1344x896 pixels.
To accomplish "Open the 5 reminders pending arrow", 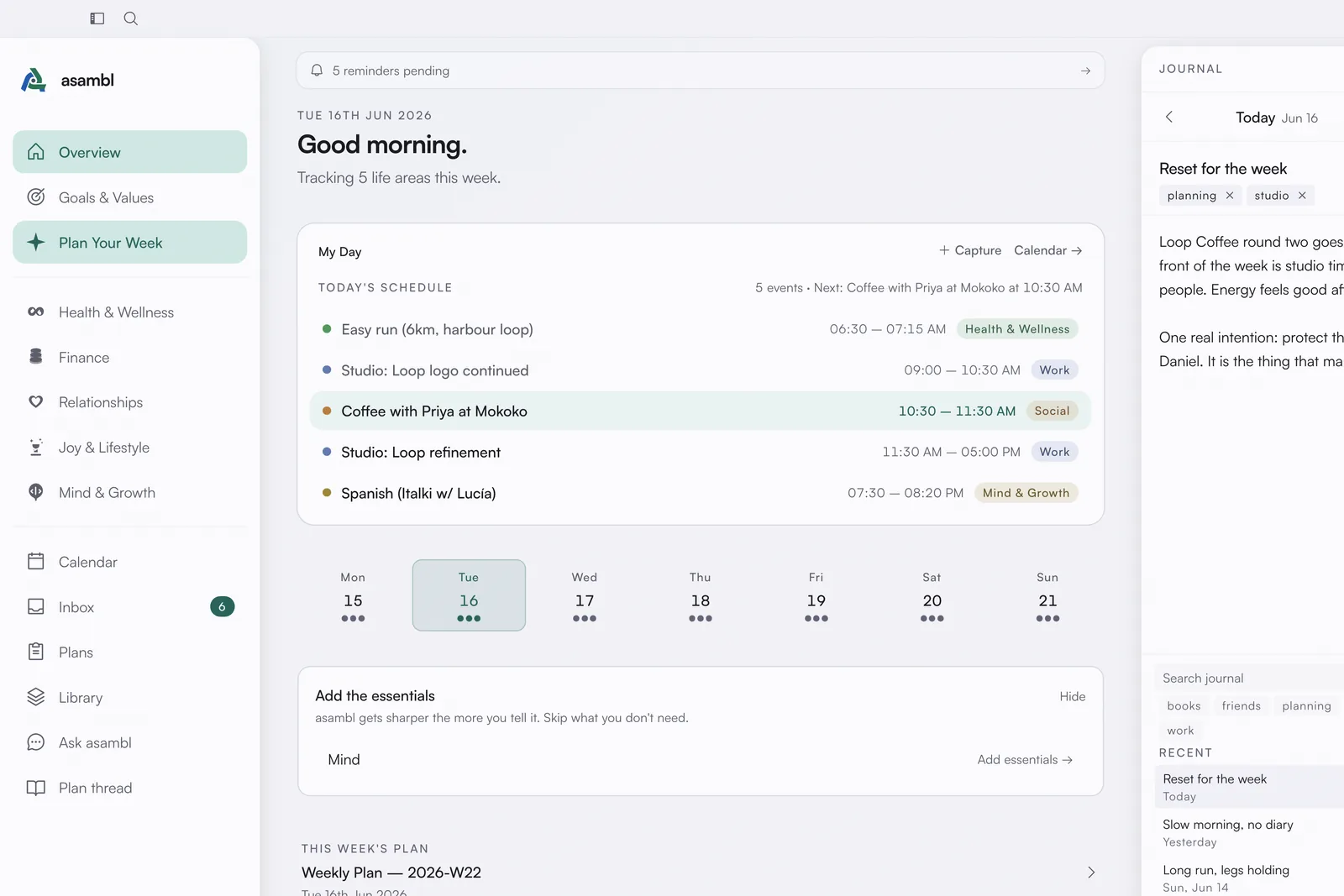I will coord(1085,71).
